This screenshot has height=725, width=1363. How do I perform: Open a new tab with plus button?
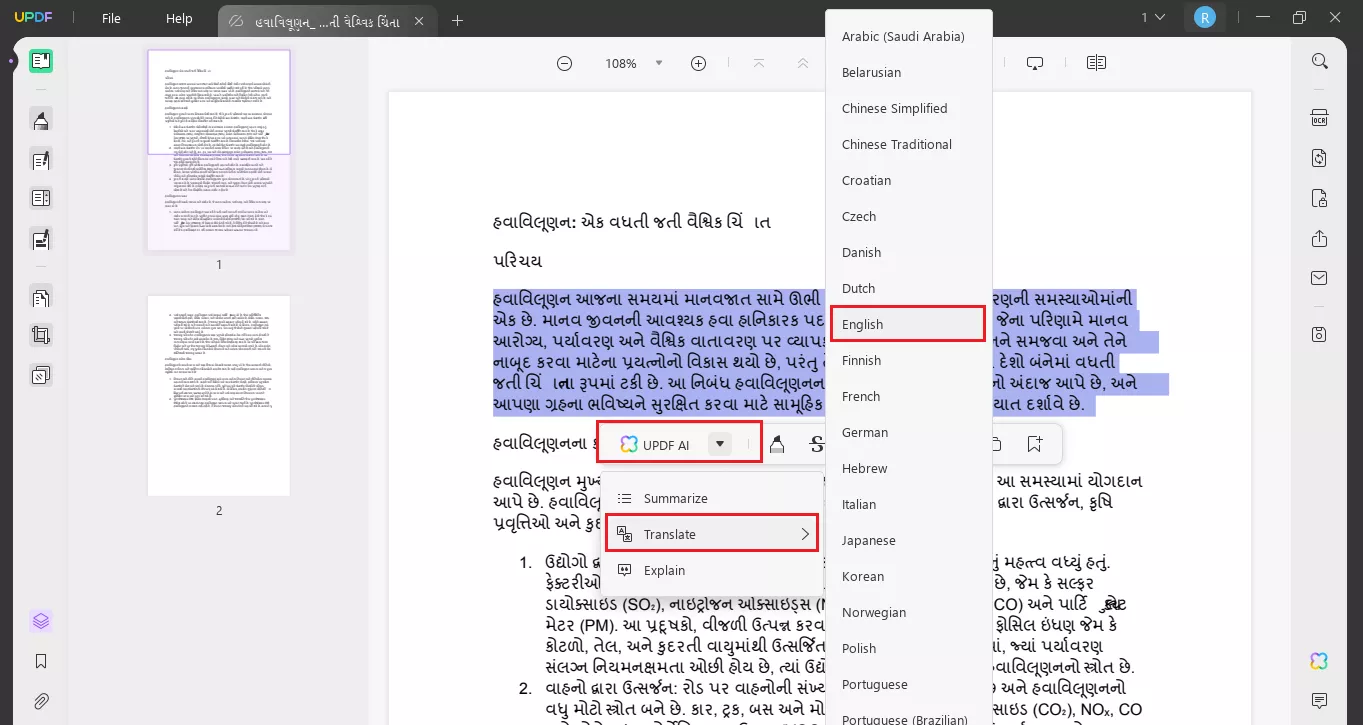coord(458,20)
